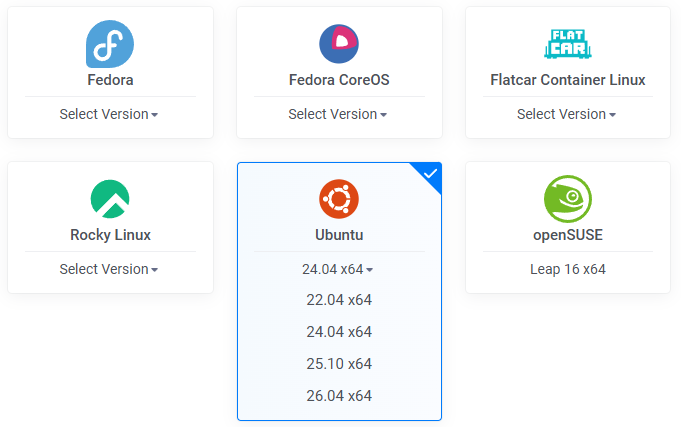
Task: Click the openSUSE card title
Action: coord(568,235)
